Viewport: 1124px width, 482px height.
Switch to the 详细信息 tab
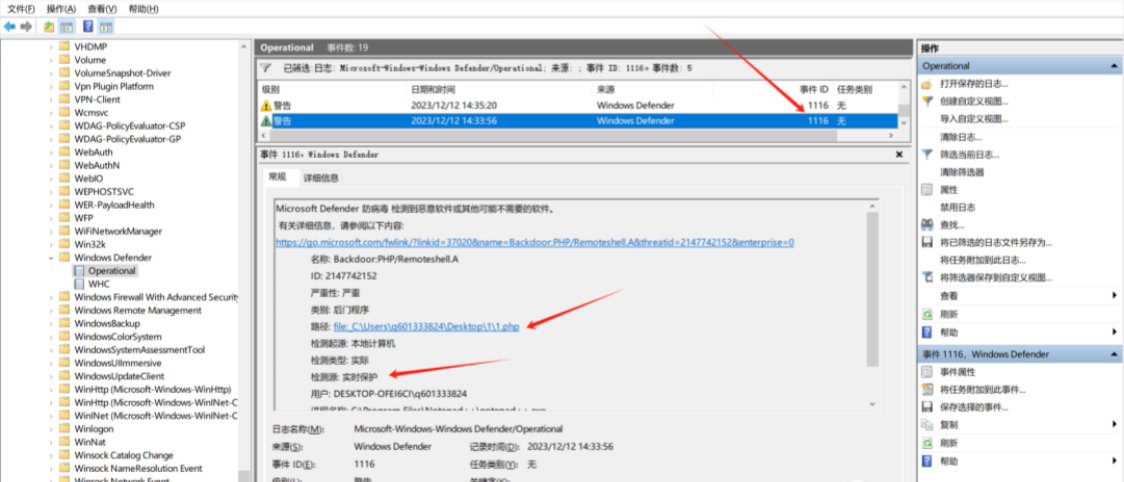[x=320, y=177]
